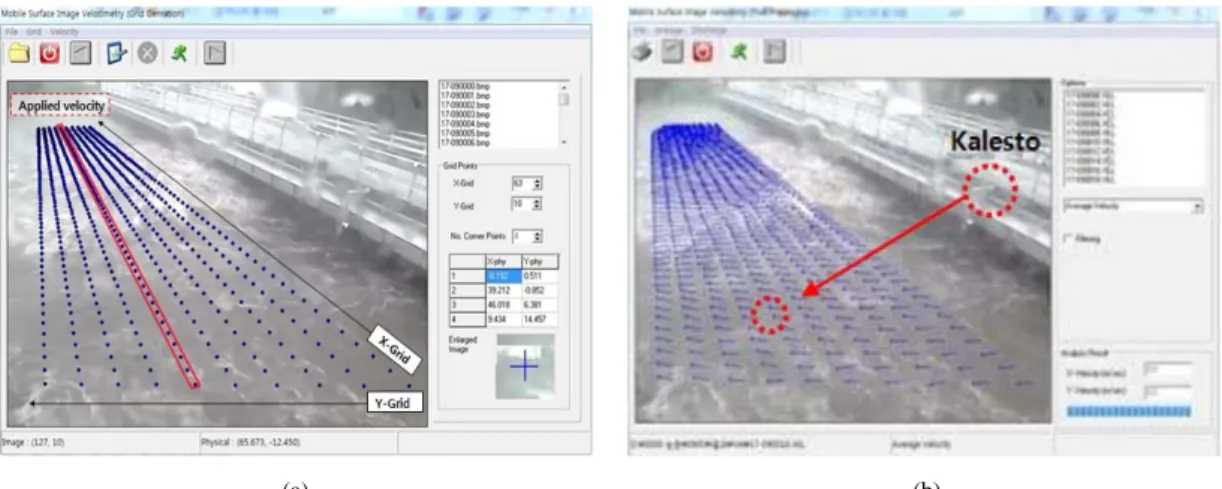Click the bmp file list scrollbar

point(563,115)
